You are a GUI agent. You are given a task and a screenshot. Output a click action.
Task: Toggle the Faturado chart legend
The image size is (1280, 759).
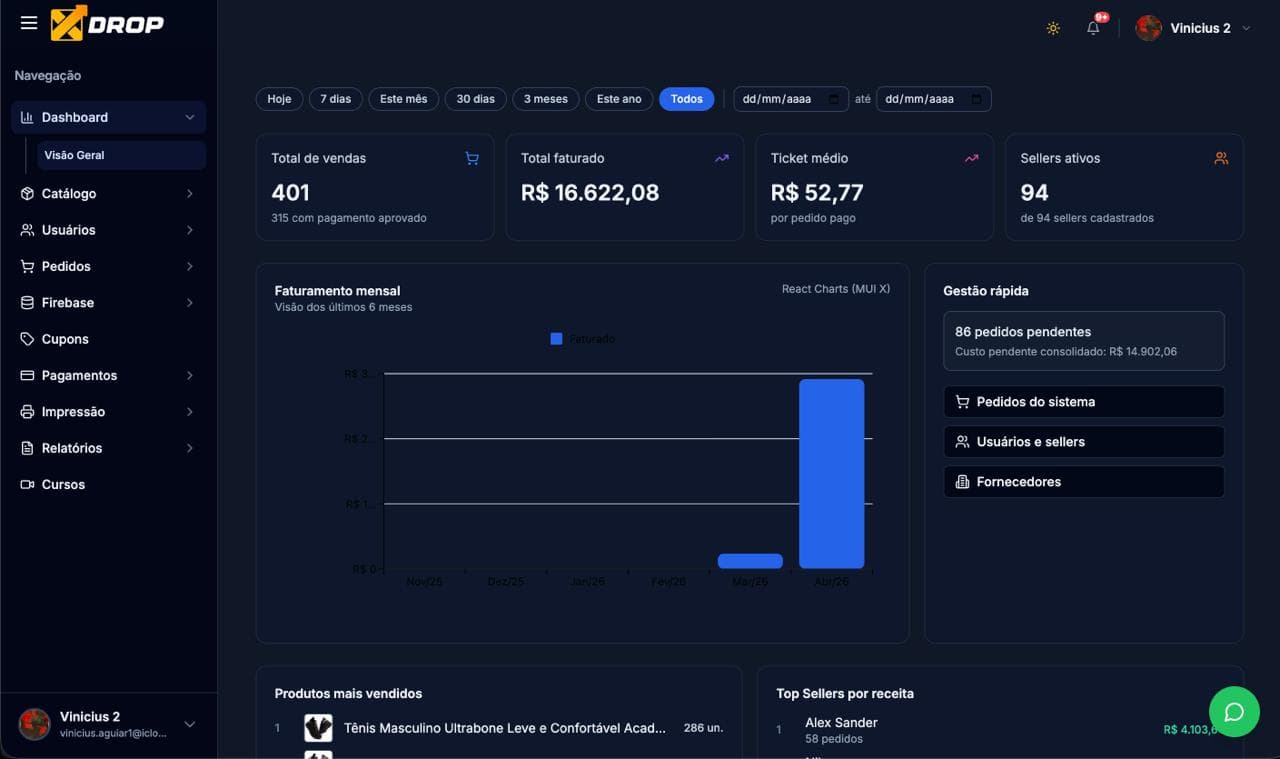pos(577,339)
